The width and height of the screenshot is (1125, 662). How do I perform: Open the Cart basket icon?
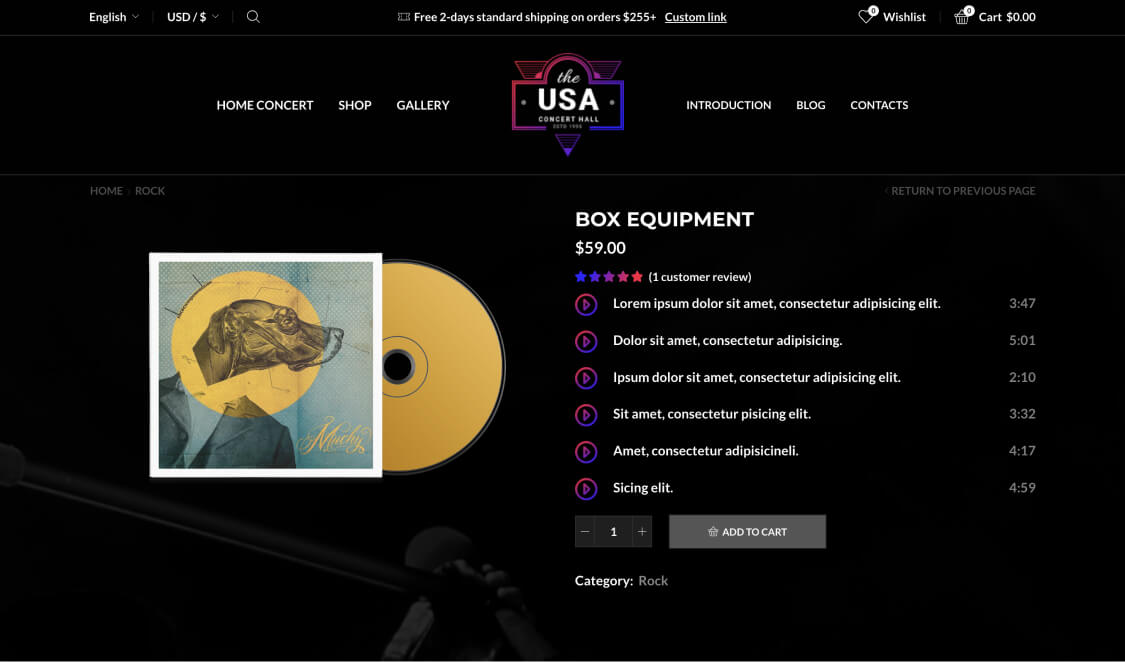pos(961,16)
